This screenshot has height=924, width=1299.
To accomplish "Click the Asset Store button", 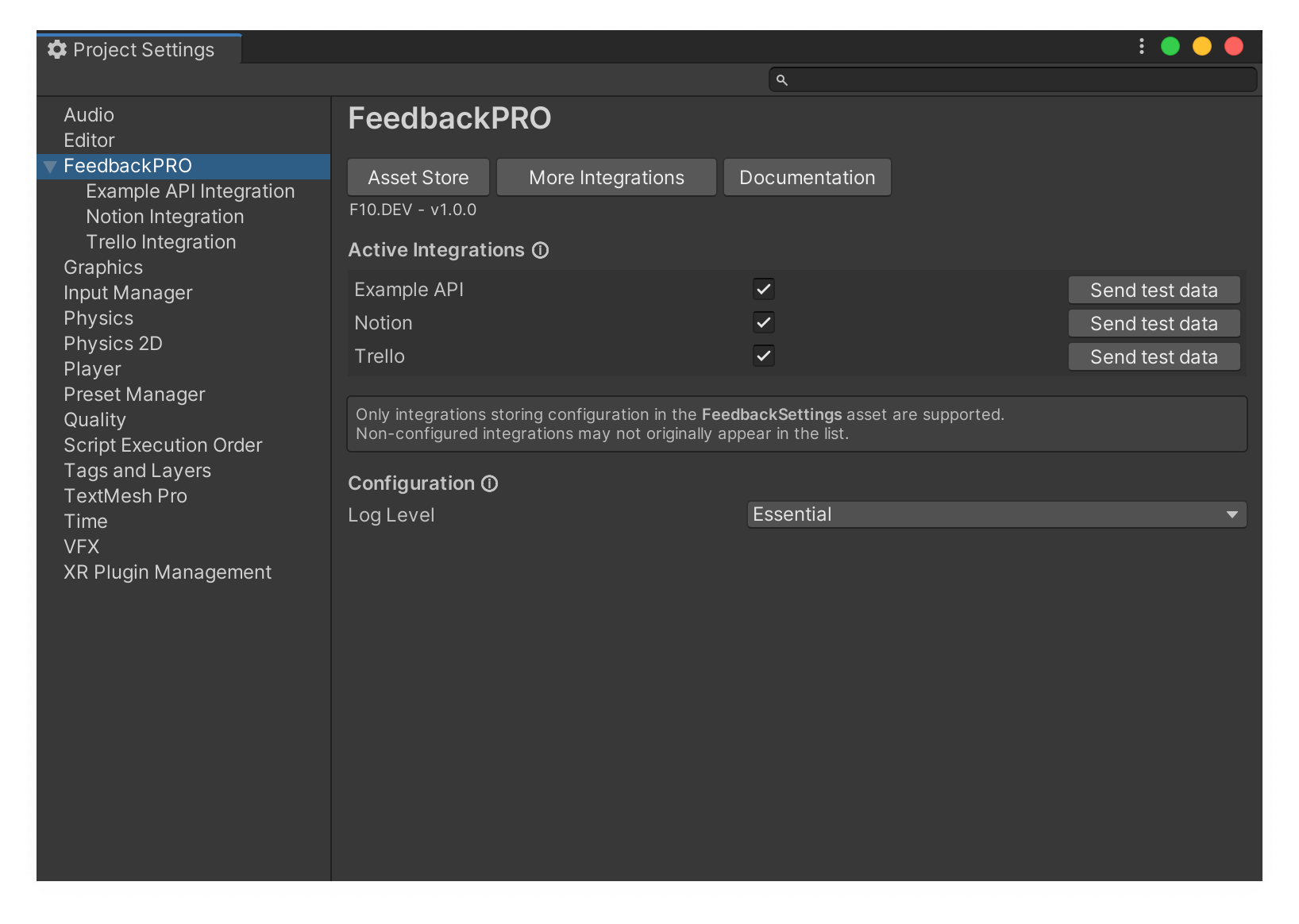I will point(418,177).
